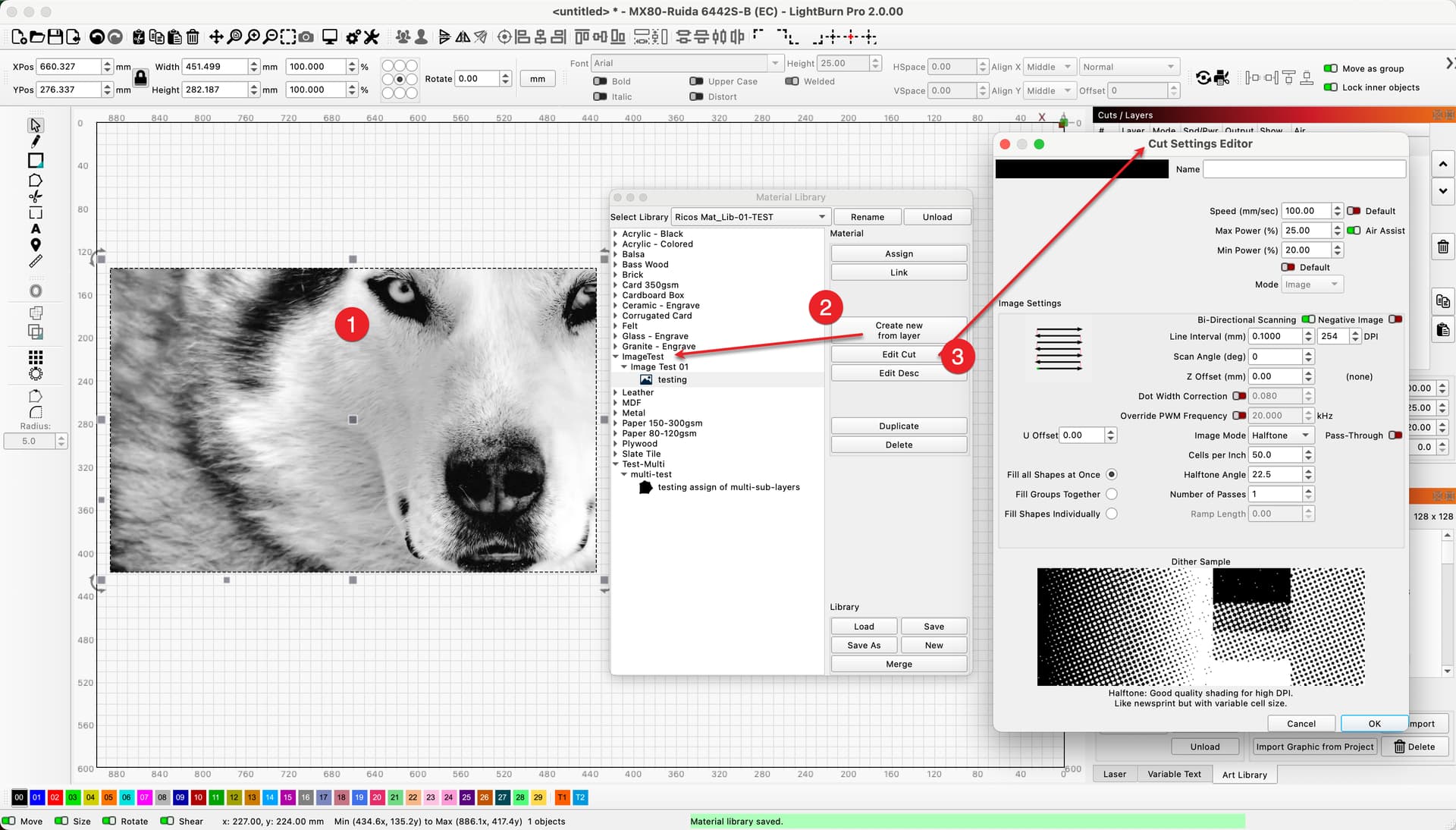Select the Draw Lines pencil tool
Screen dimensions: 1456x830
pos(35,142)
